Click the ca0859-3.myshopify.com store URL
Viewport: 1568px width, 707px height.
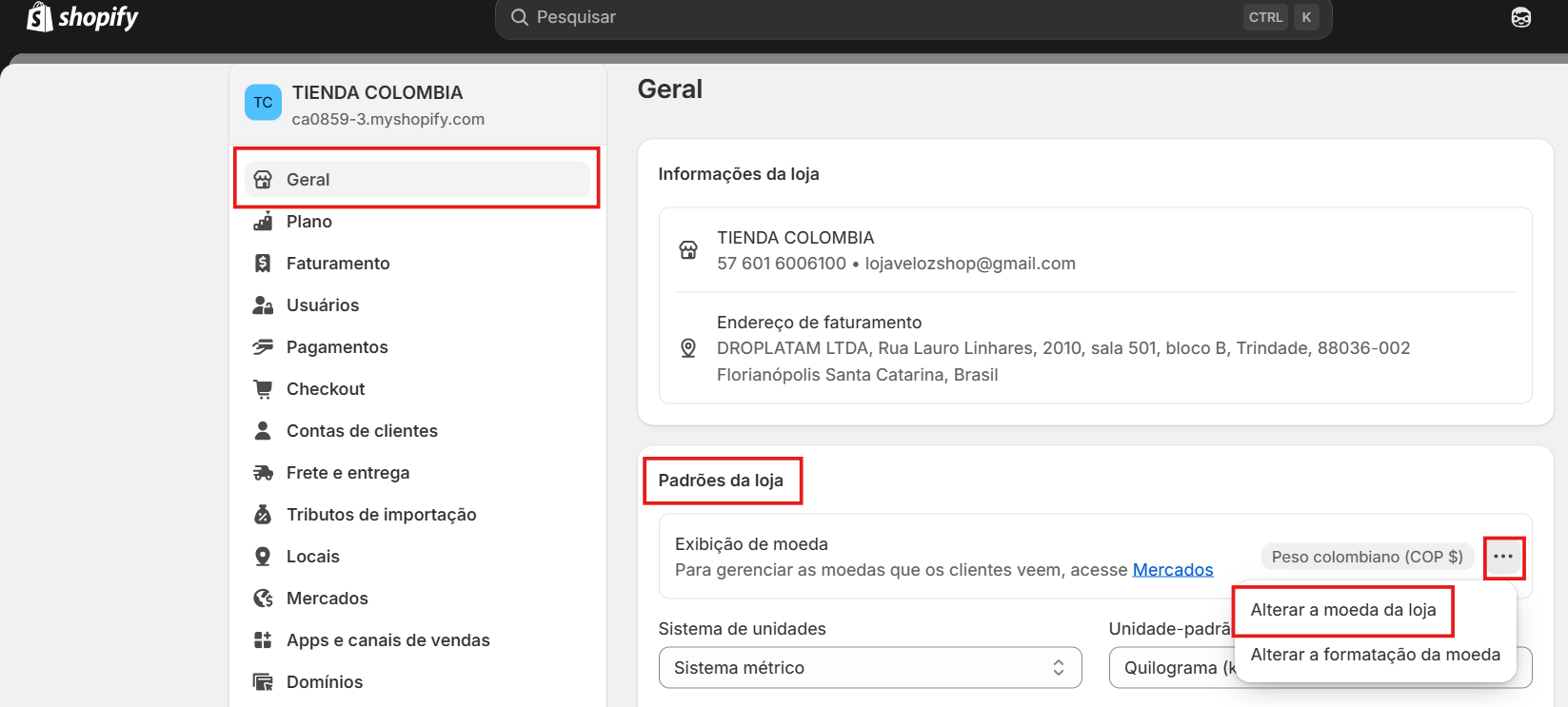pos(388,119)
